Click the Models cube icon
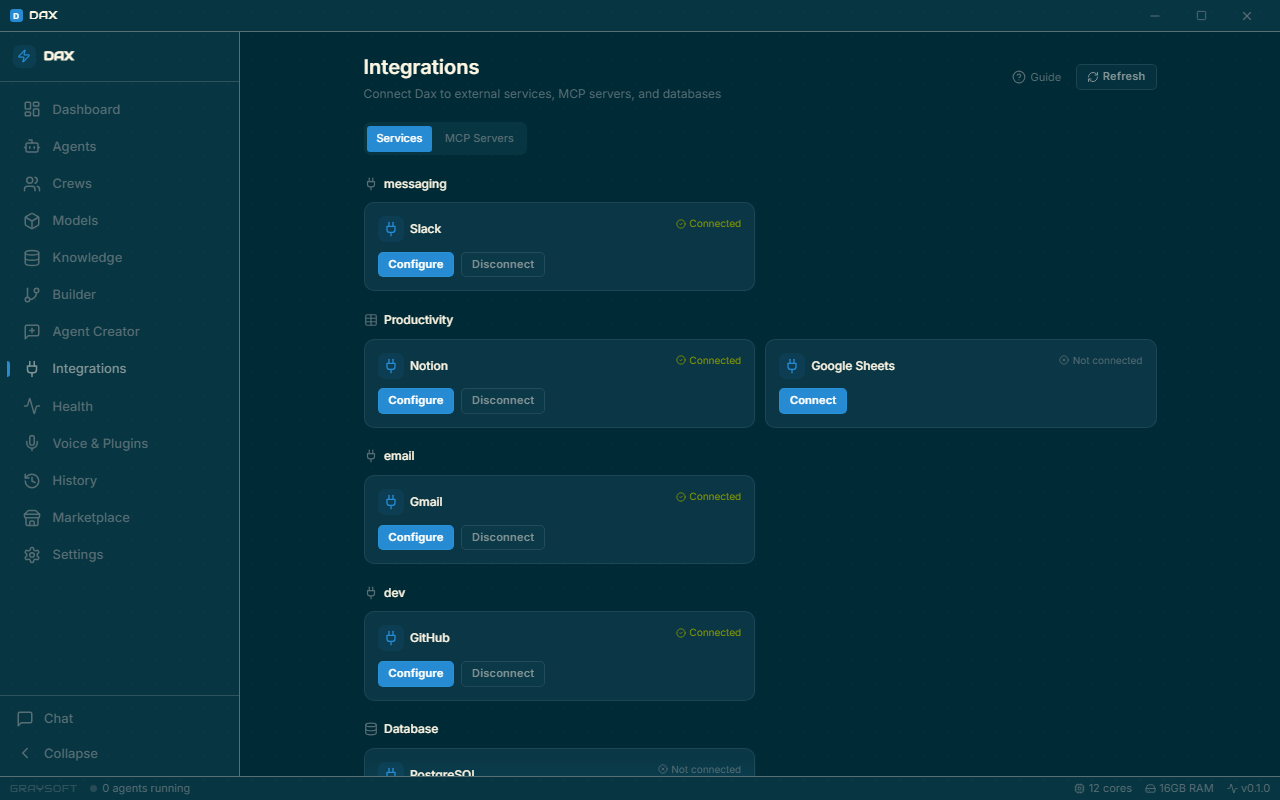The width and height of the screenshot is (1280, 800). pos(32,220)
